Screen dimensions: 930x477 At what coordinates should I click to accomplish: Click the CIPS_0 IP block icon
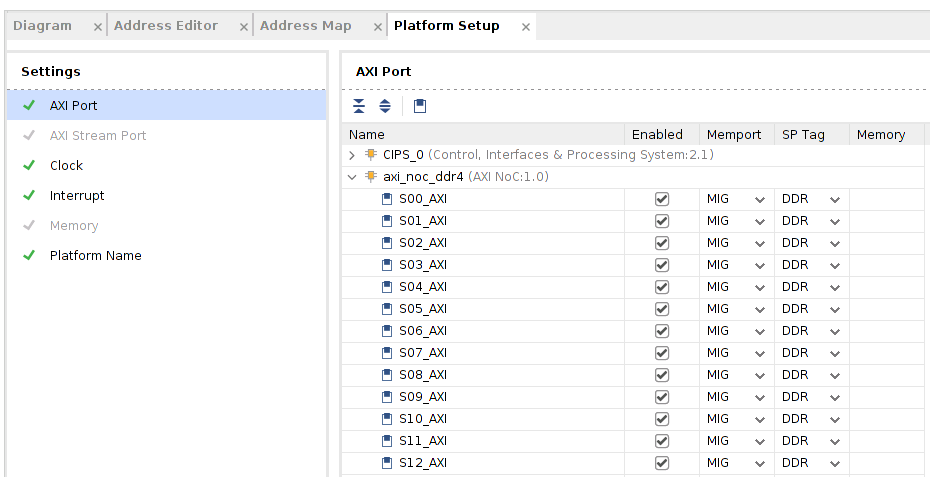point(371,155)
